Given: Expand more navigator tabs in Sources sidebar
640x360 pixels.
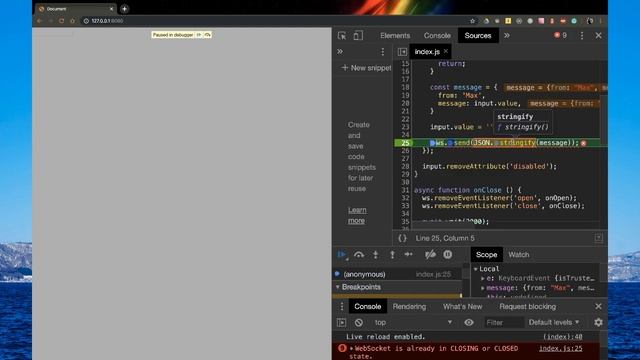Looking at the screenshot, I should point(340,51).
